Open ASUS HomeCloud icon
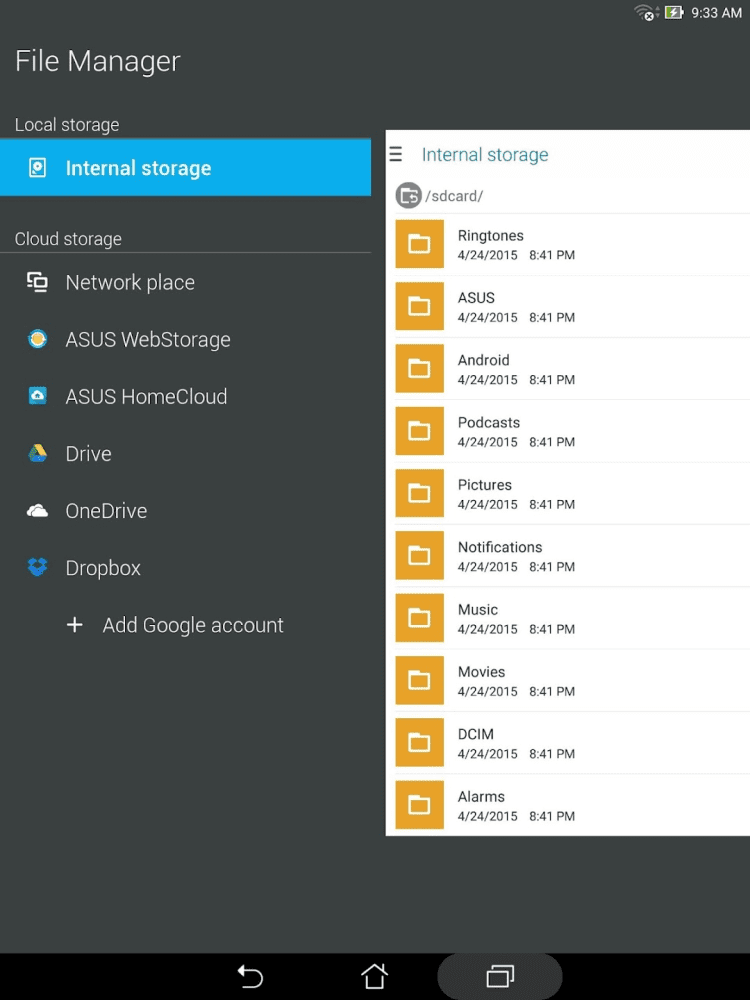This screenshot has width=750, height=1000. pyautogui.click(x=37, y=397)
